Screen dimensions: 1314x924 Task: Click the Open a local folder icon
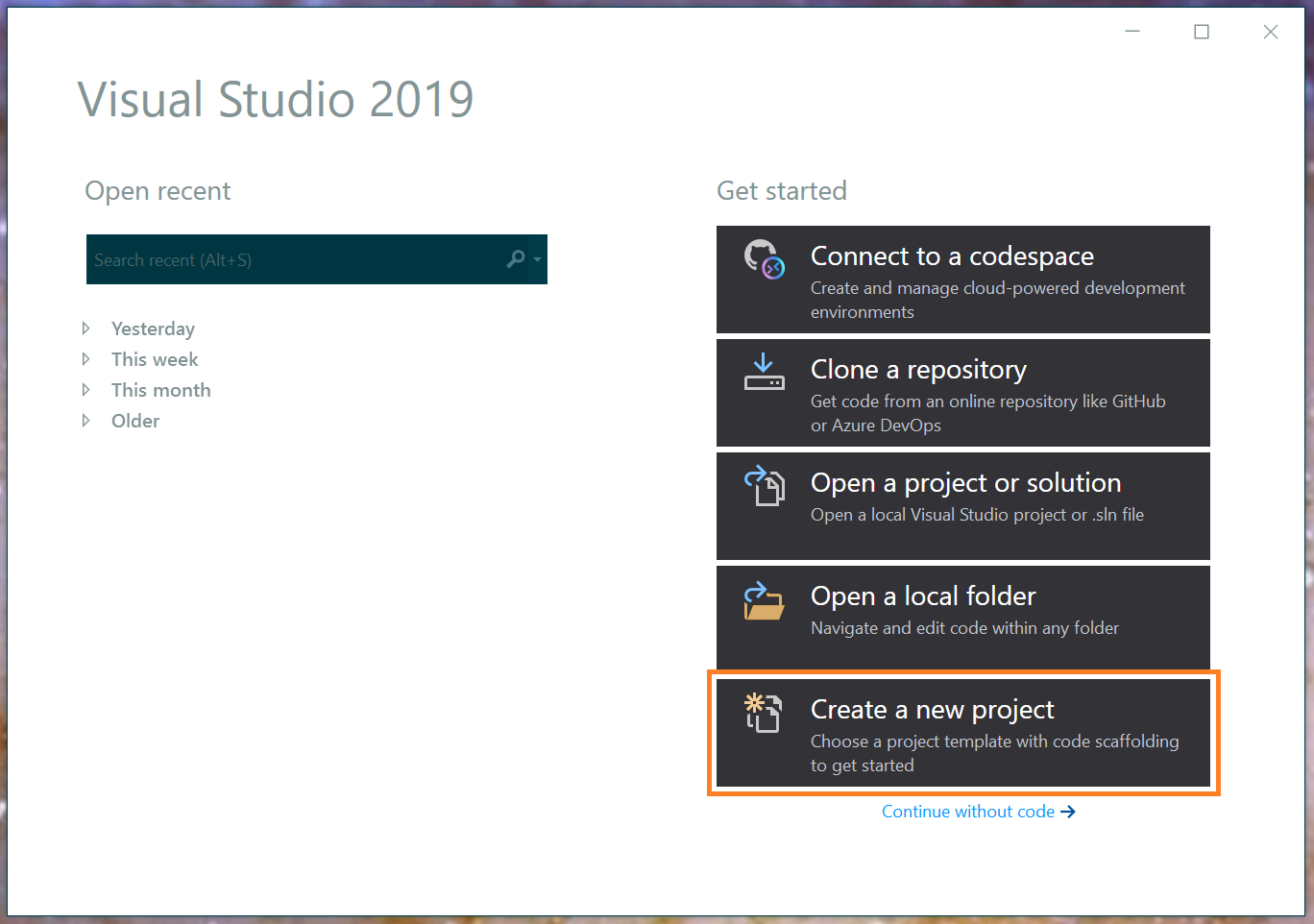[x=765, y=600]
